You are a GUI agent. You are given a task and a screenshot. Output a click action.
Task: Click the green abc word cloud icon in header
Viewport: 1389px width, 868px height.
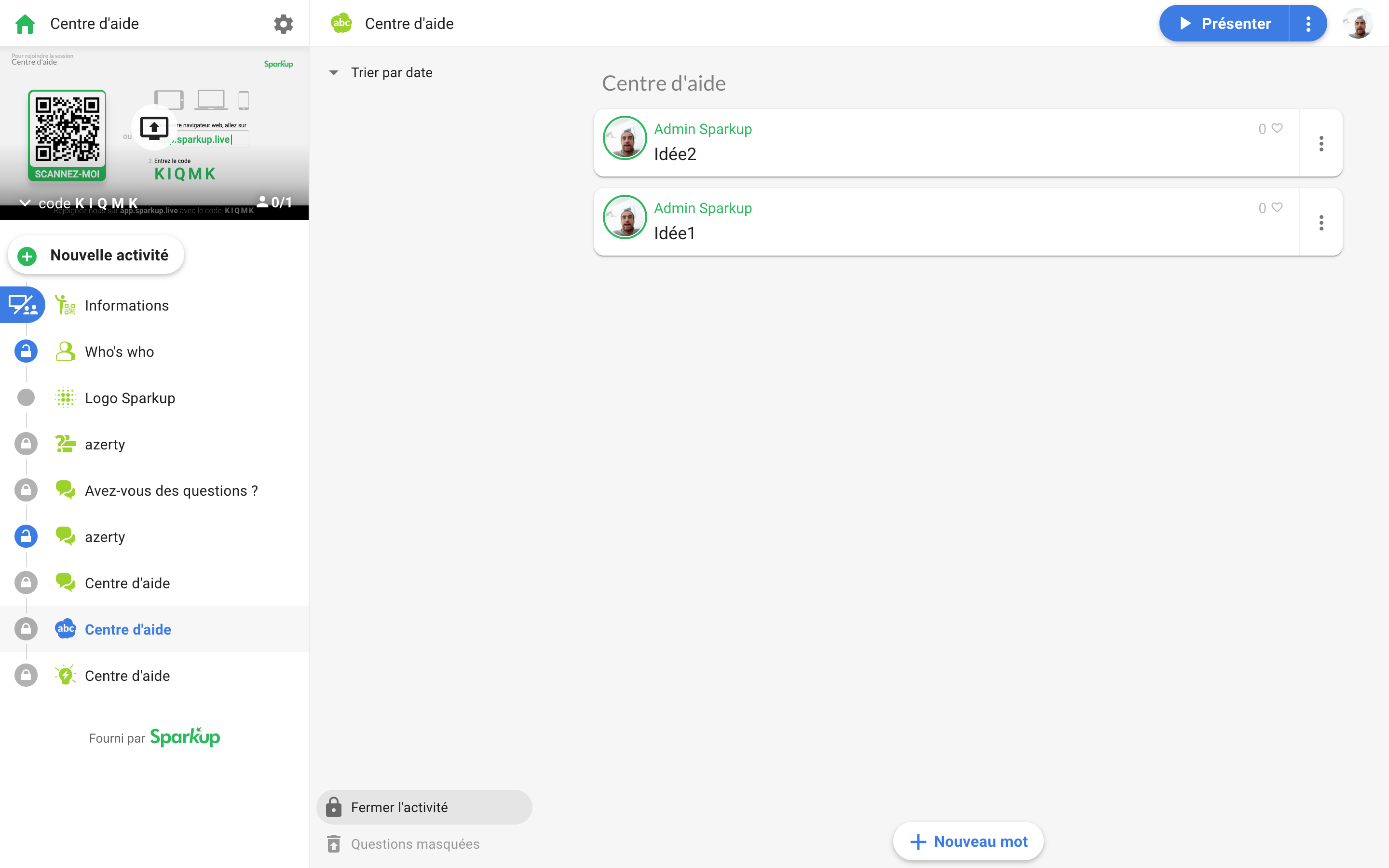pos(341,24)
